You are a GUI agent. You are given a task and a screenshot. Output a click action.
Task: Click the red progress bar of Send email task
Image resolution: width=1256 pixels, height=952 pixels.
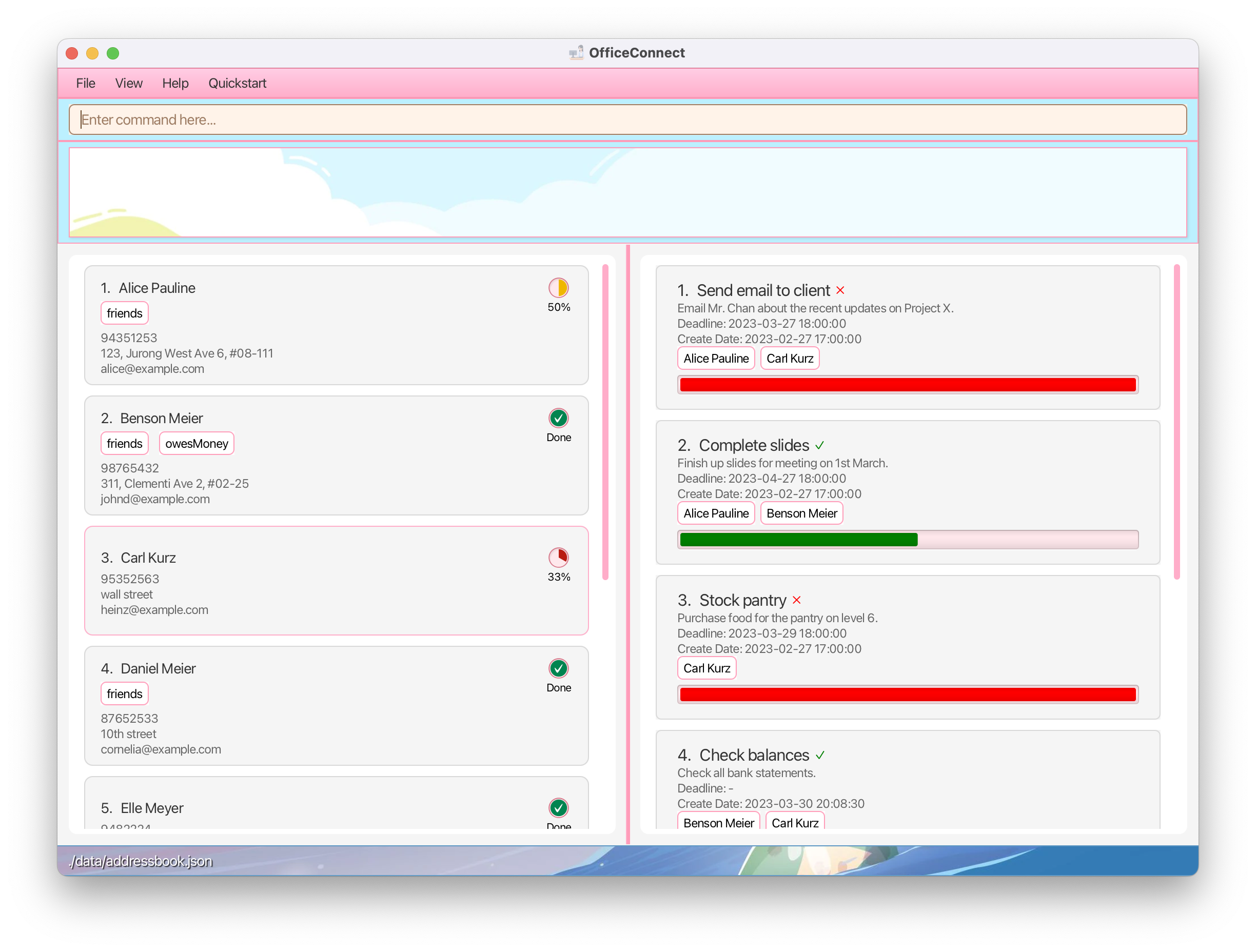[x=908, y=385]
